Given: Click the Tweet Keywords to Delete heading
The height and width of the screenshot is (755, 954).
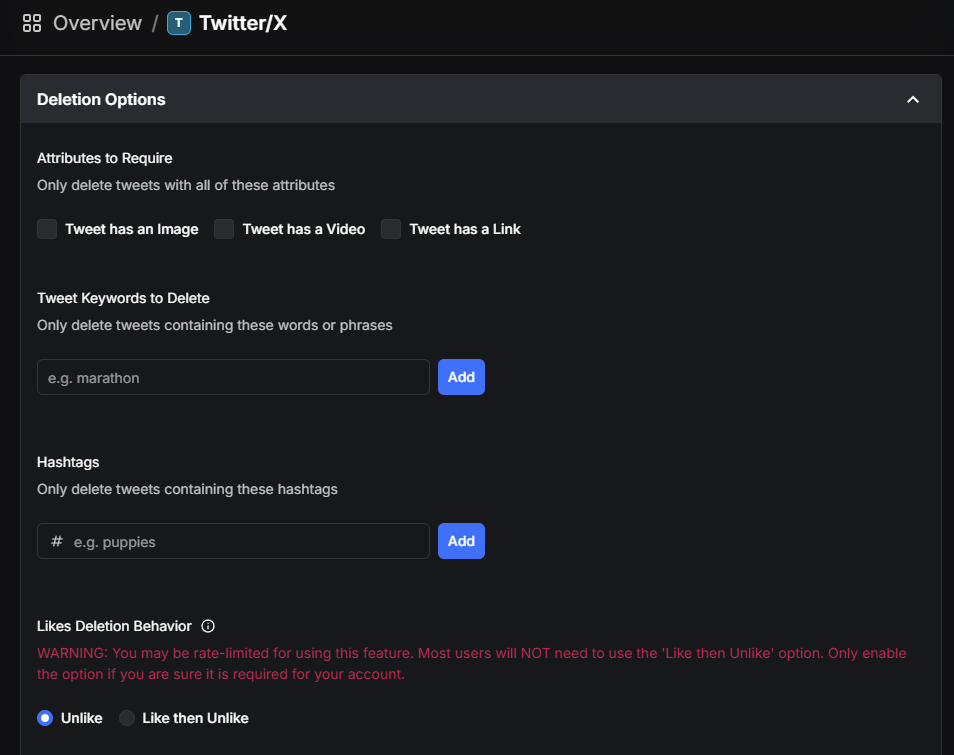Looking at the screenshot, I should coord(124,298).
